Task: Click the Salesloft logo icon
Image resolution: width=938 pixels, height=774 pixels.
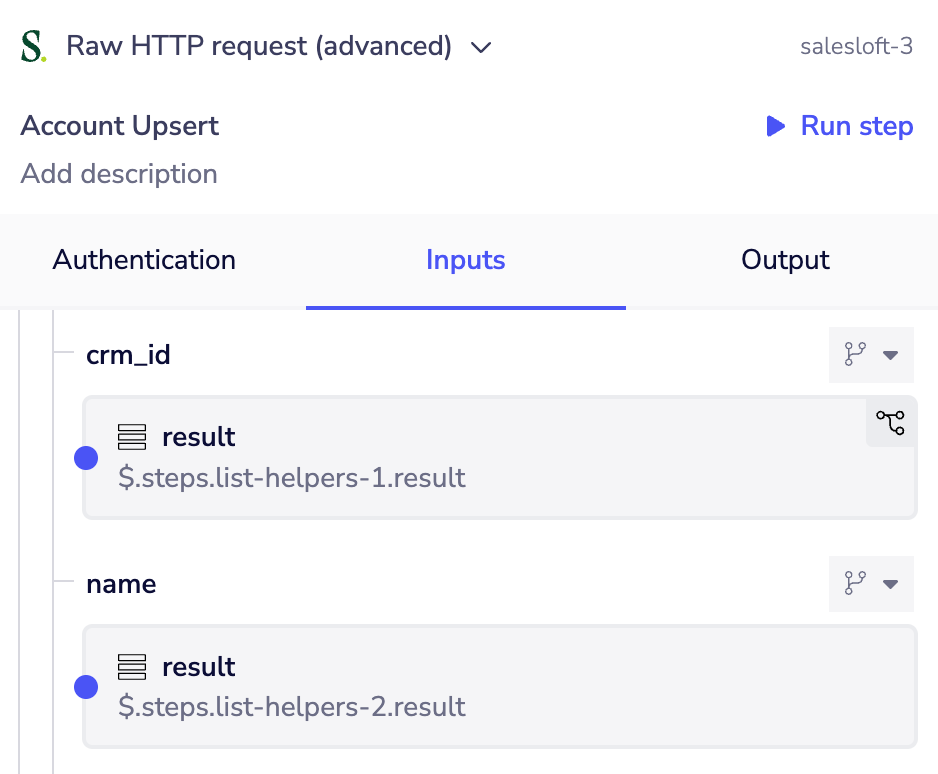Action: [33, 47]
